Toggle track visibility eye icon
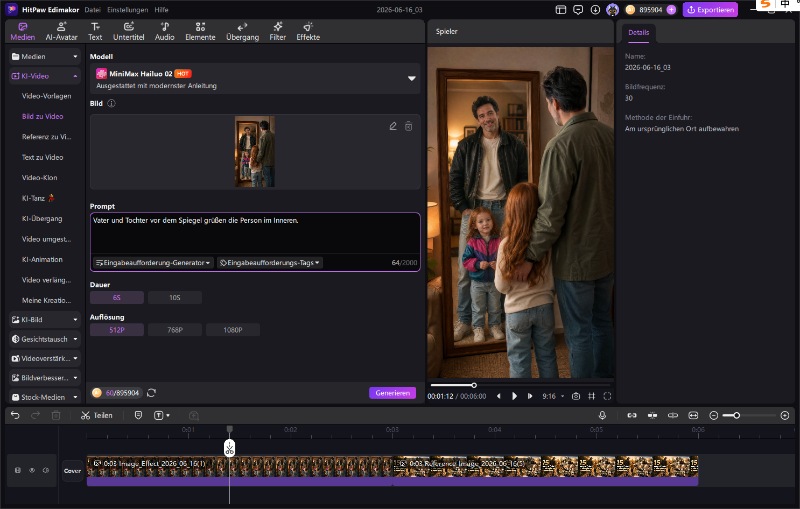 (x=32, y=470)
